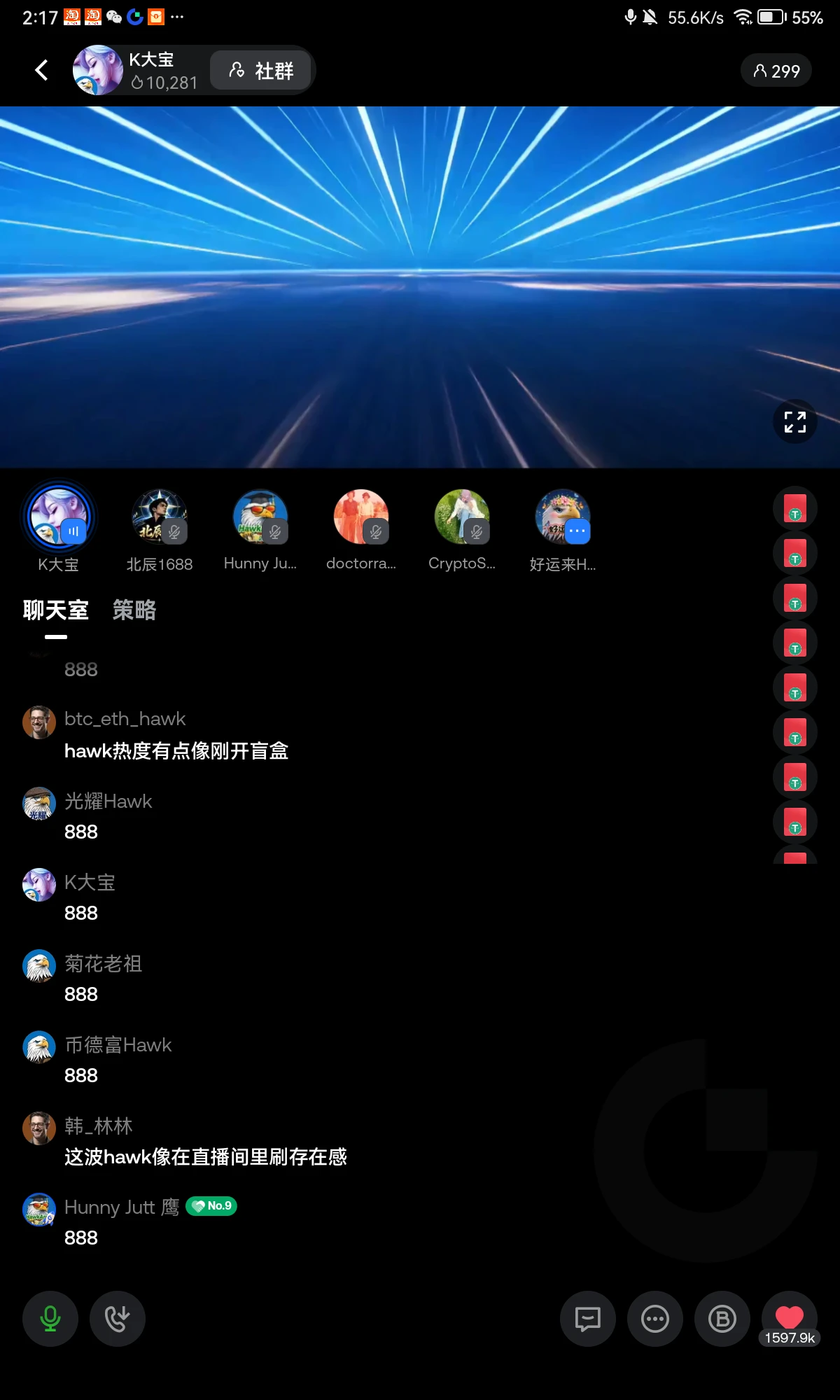The image size is (840, 1400).
Task: Open the topmost red envelope icon
Action: 795,508
